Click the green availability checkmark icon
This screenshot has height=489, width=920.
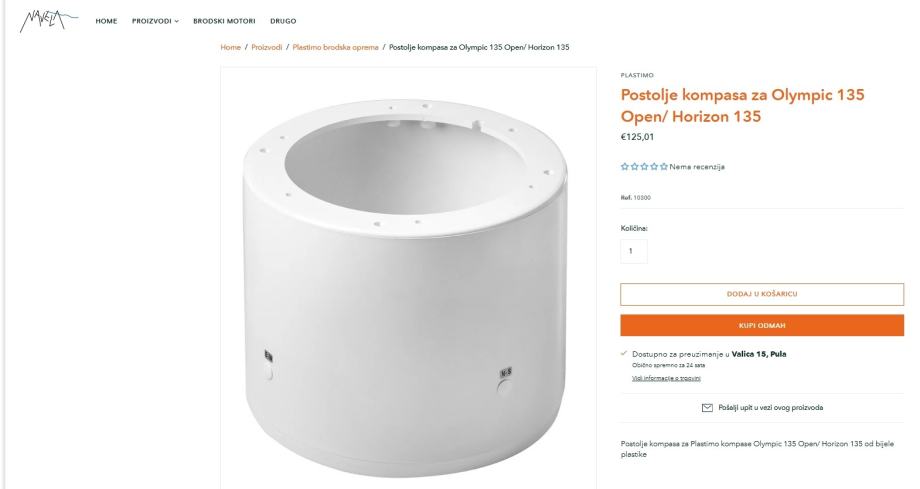pyautogui.click(x=624, y=353)
